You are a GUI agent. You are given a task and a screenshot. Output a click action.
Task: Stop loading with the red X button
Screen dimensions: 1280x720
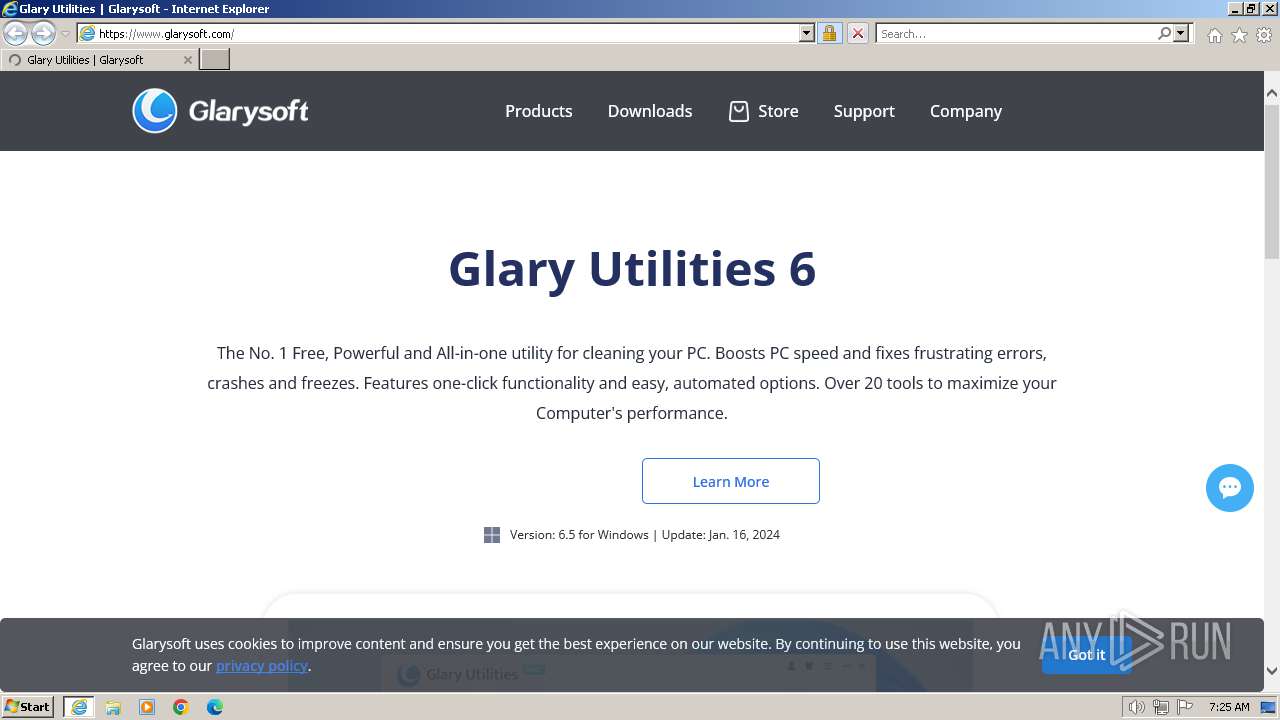tap(857, 33)
